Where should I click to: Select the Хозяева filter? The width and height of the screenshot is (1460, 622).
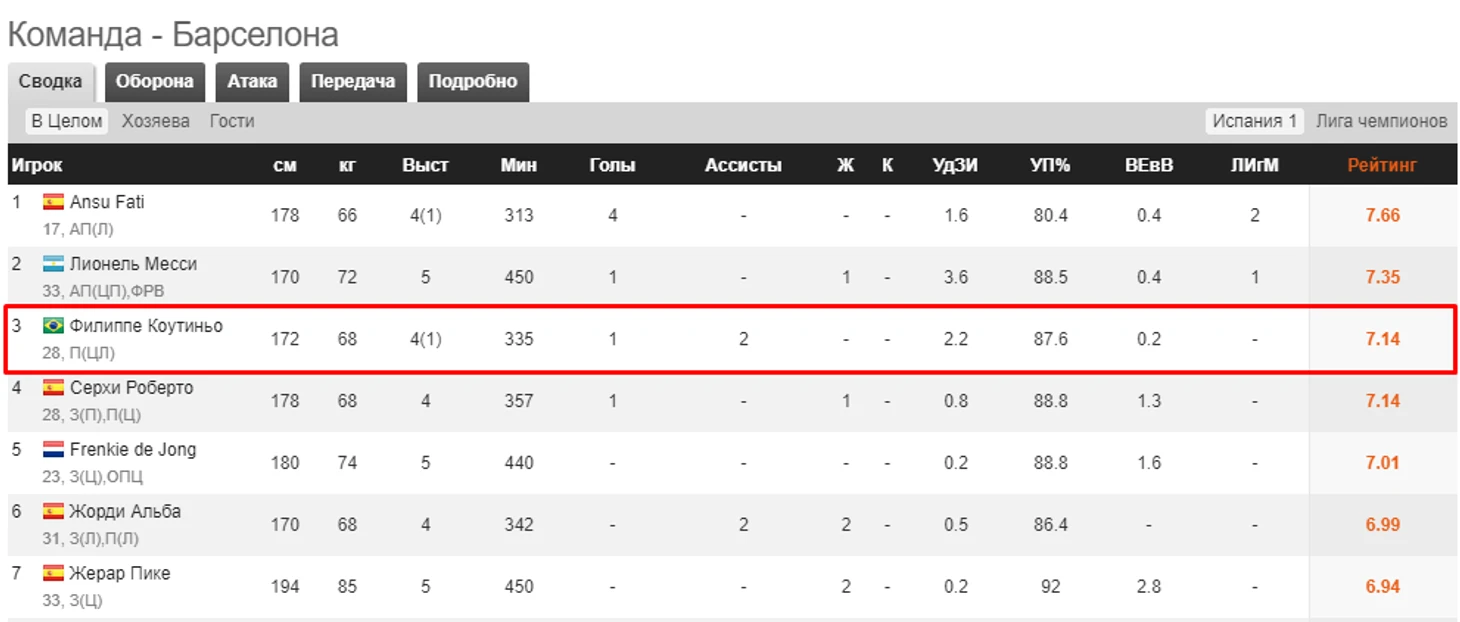(x=156, y=121)
